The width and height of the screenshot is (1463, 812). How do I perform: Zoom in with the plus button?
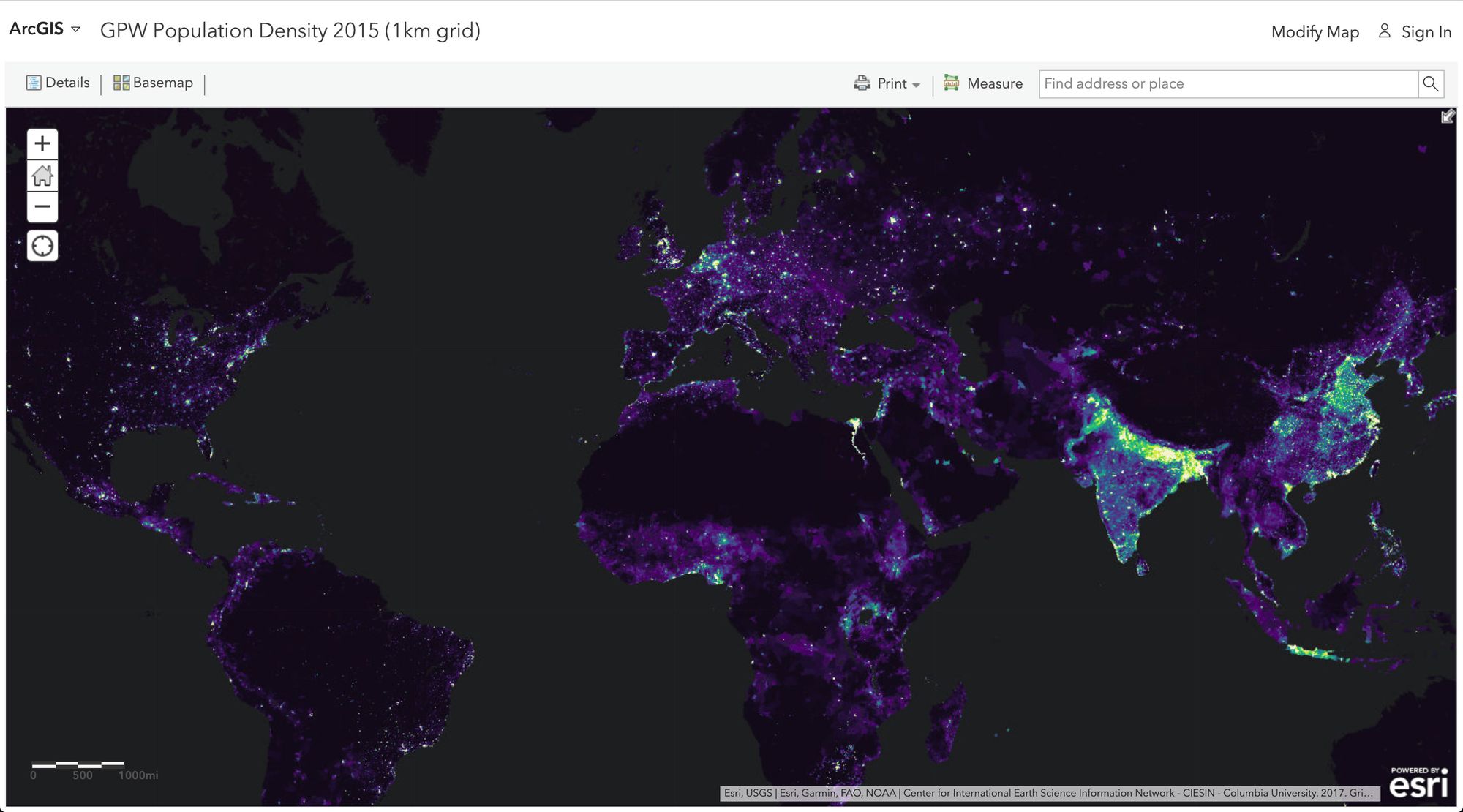[42, 143]
